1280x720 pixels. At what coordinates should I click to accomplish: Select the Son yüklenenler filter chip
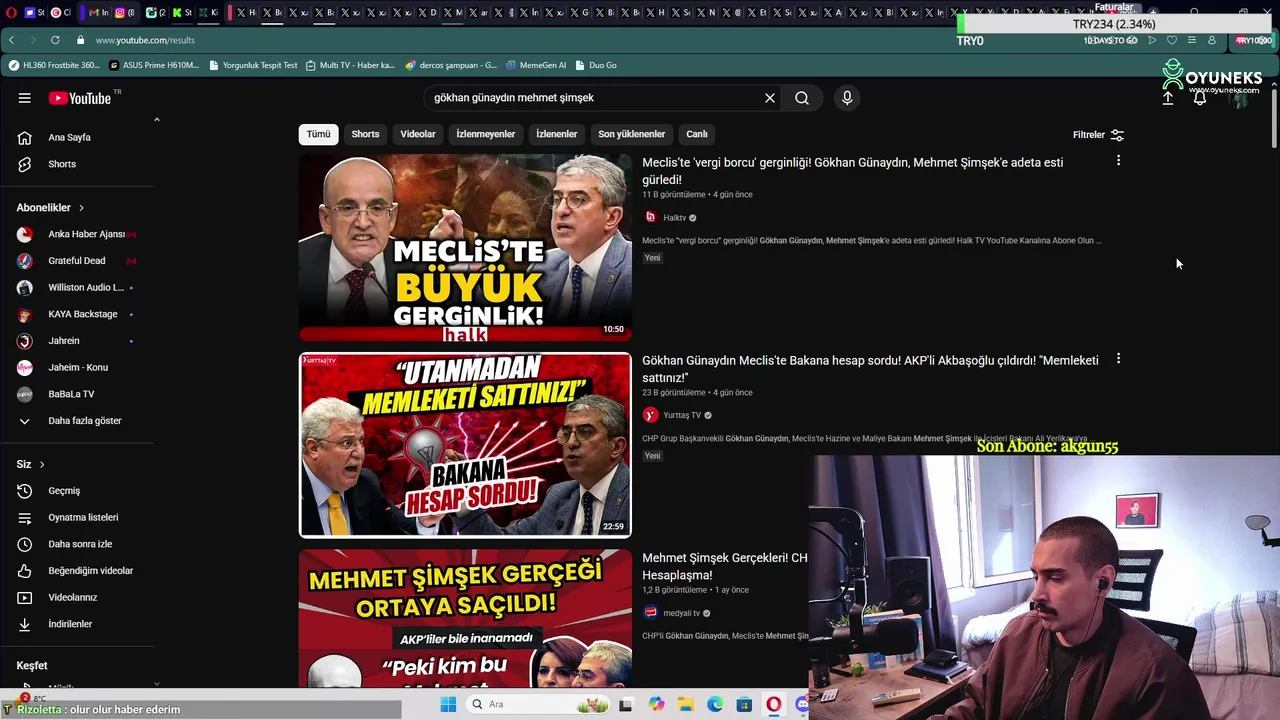(x=631, y=134)
